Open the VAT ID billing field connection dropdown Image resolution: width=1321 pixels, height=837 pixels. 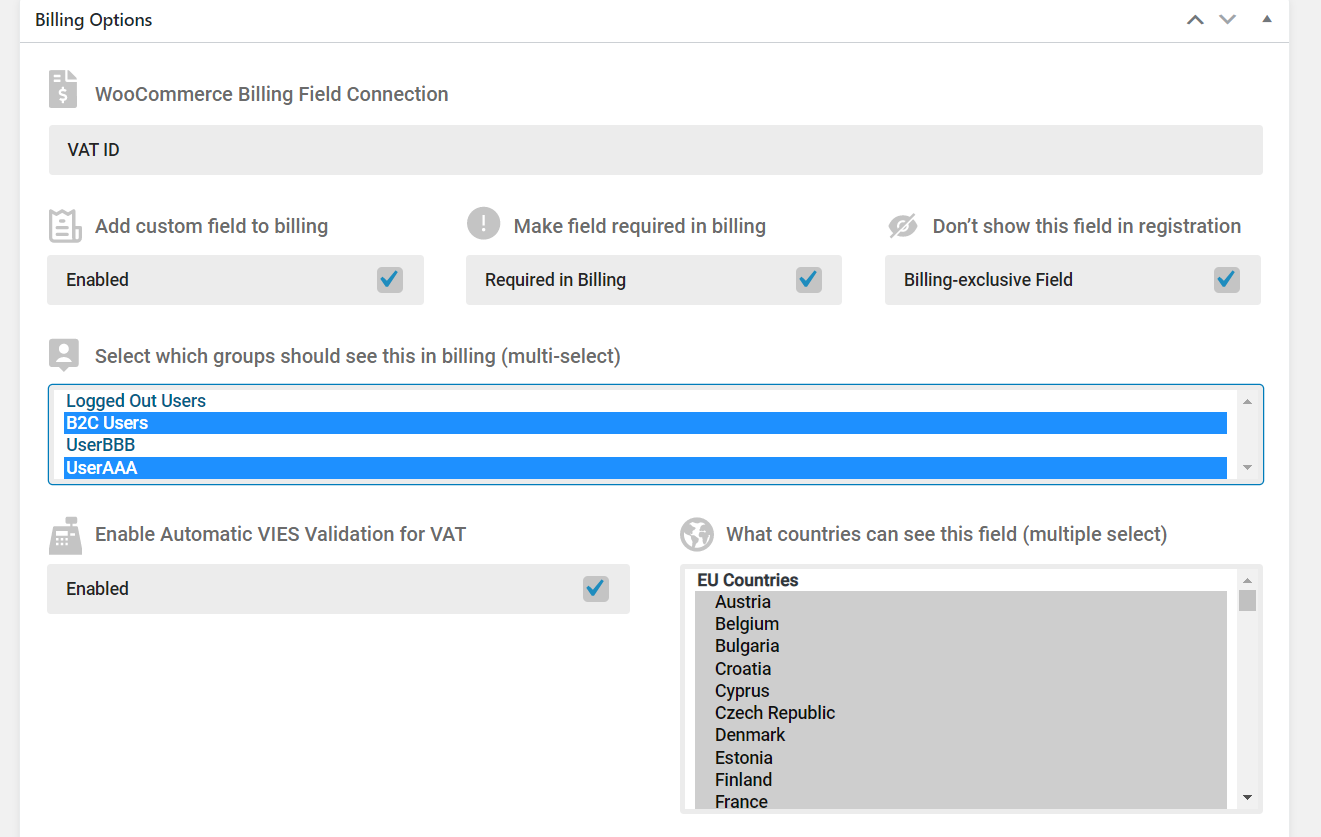pos(655,150)
